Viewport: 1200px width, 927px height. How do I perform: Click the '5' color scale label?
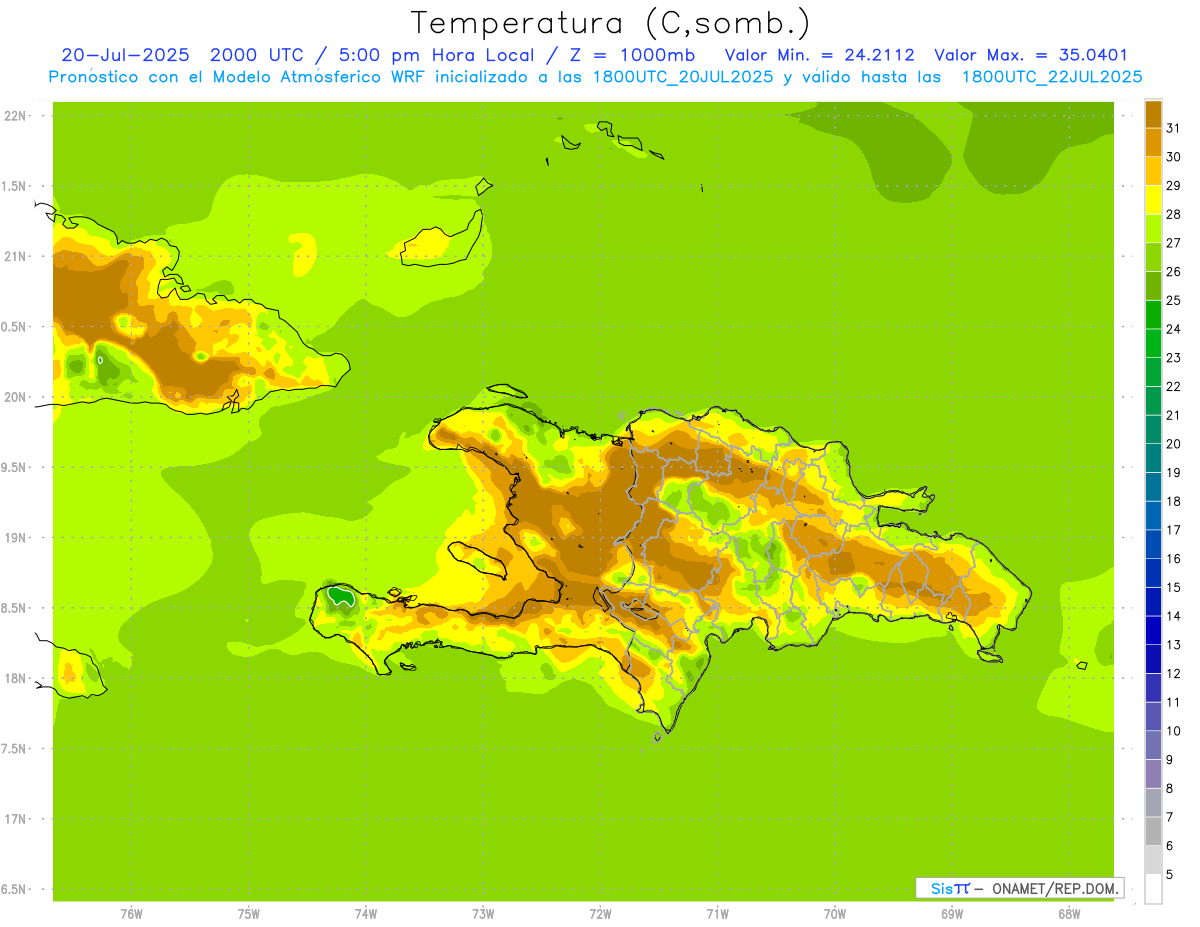(1170, 875)
